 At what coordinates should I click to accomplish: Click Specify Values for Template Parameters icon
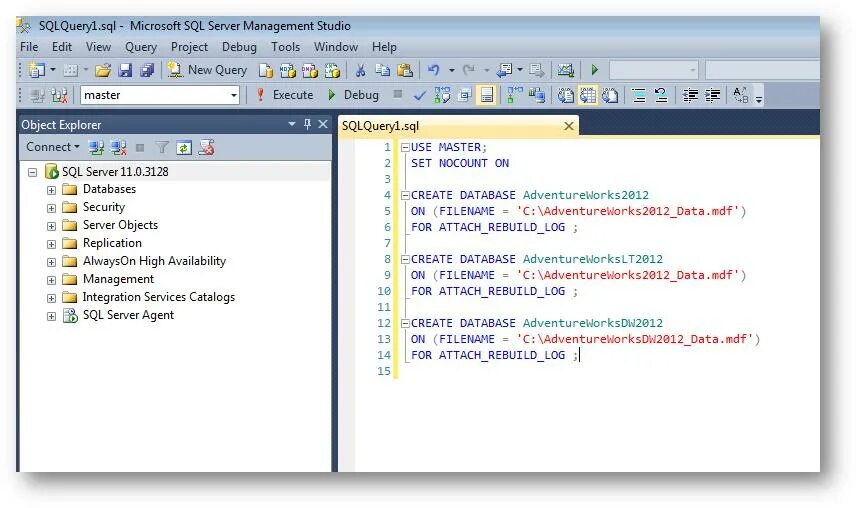[x=741, y=95]
